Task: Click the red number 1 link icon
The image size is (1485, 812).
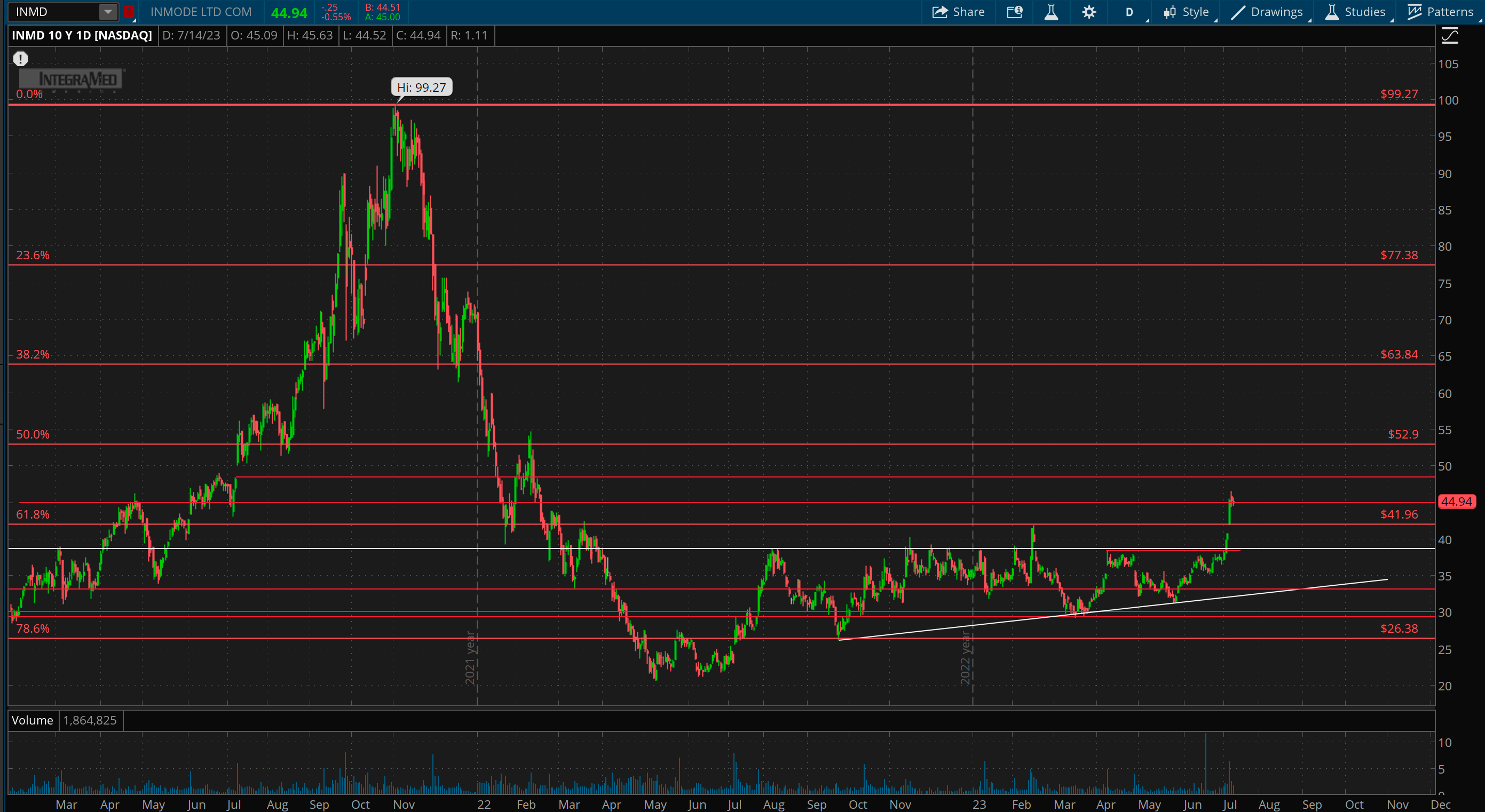Action: click(129, 12)
